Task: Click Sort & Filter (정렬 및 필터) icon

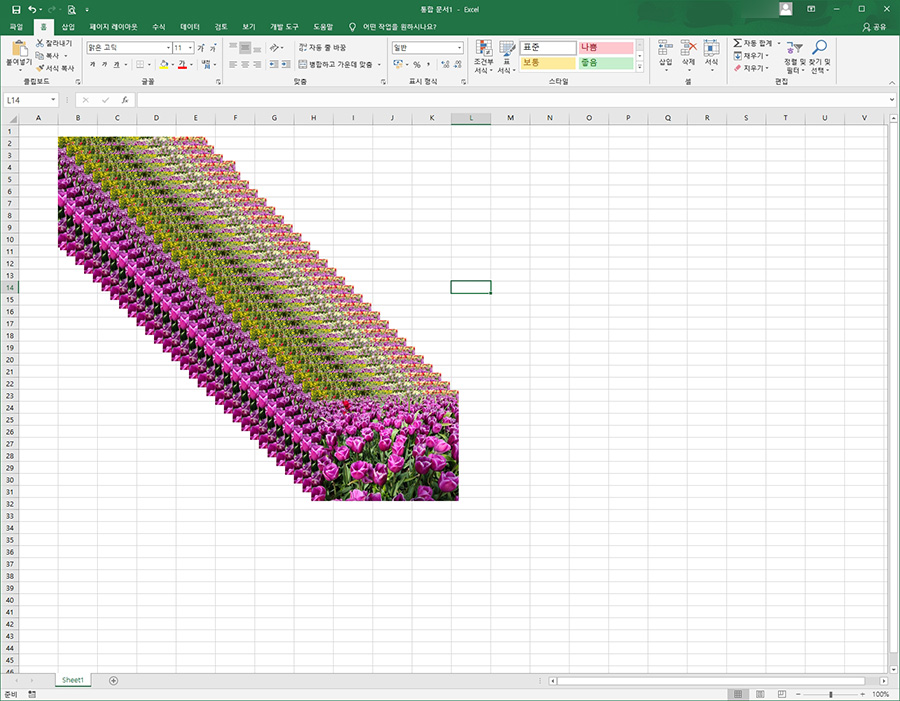Action: [x=794, y=48]
